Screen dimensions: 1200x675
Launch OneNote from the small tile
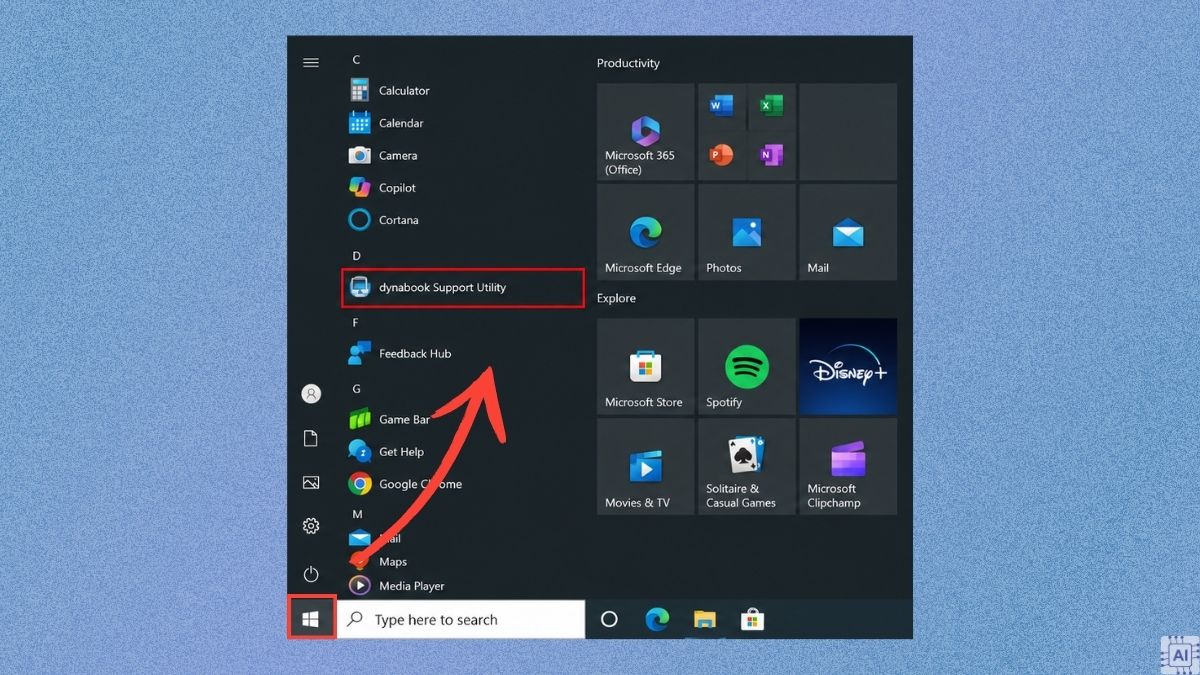point(771,155)
